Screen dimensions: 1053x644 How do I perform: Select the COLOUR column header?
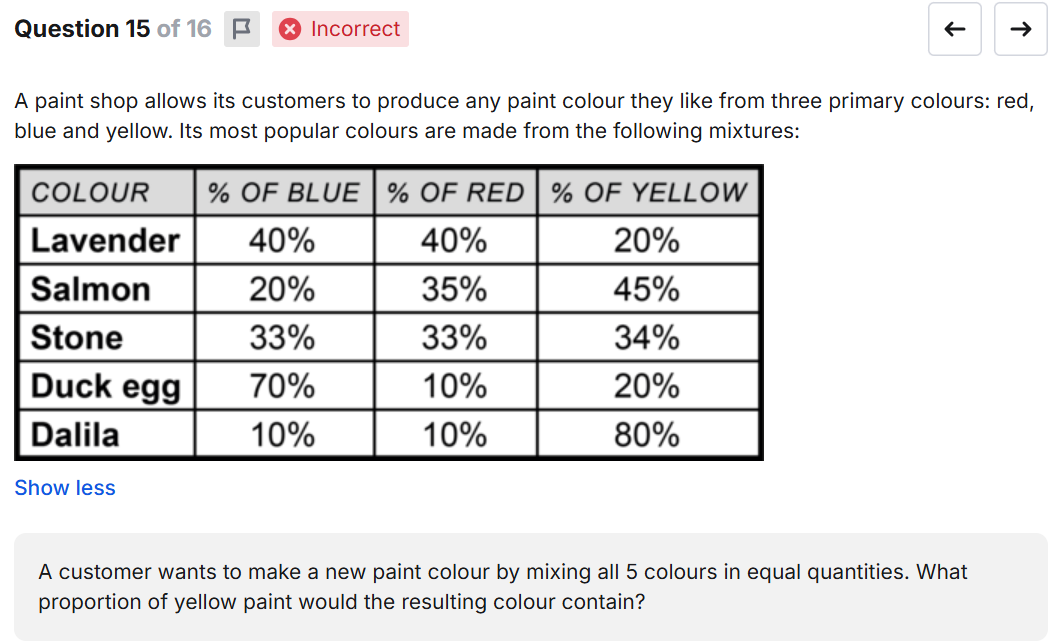90,193
